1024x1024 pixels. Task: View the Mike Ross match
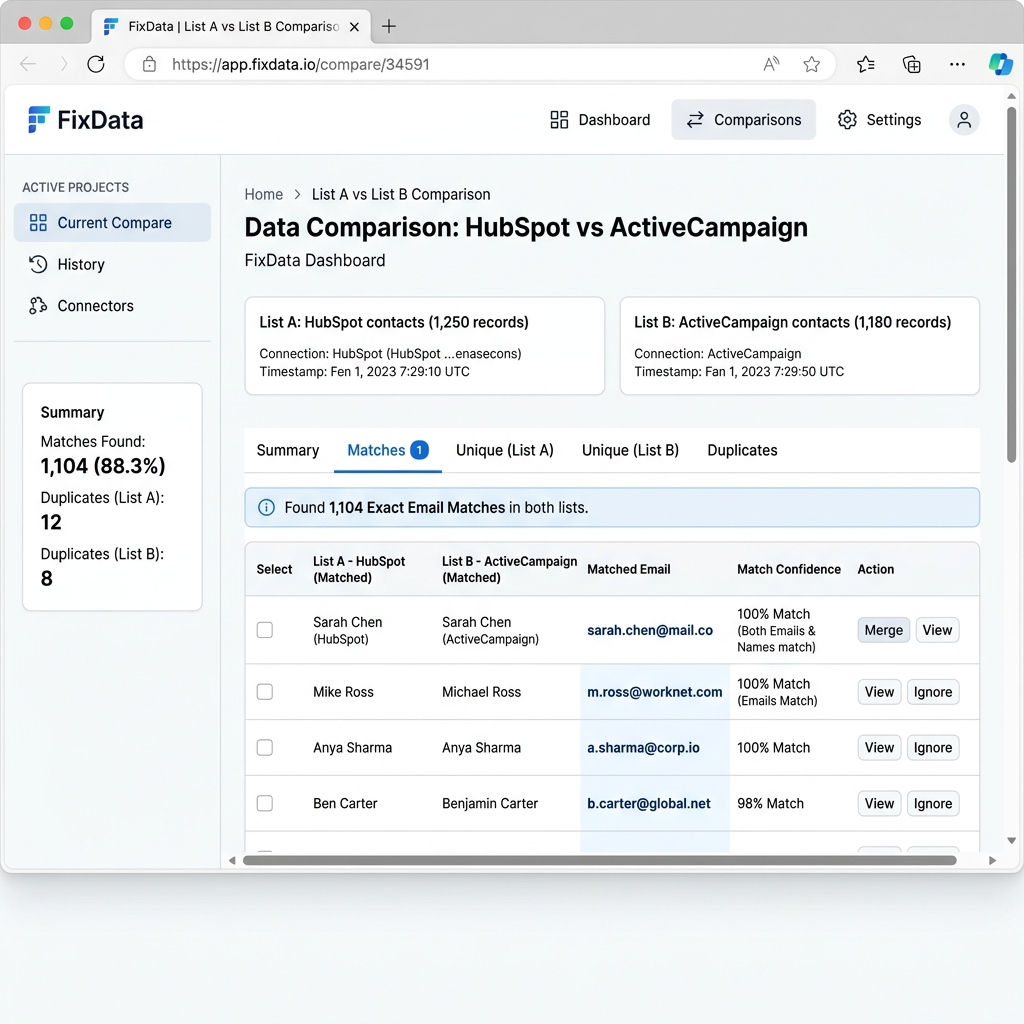point(879,692)
